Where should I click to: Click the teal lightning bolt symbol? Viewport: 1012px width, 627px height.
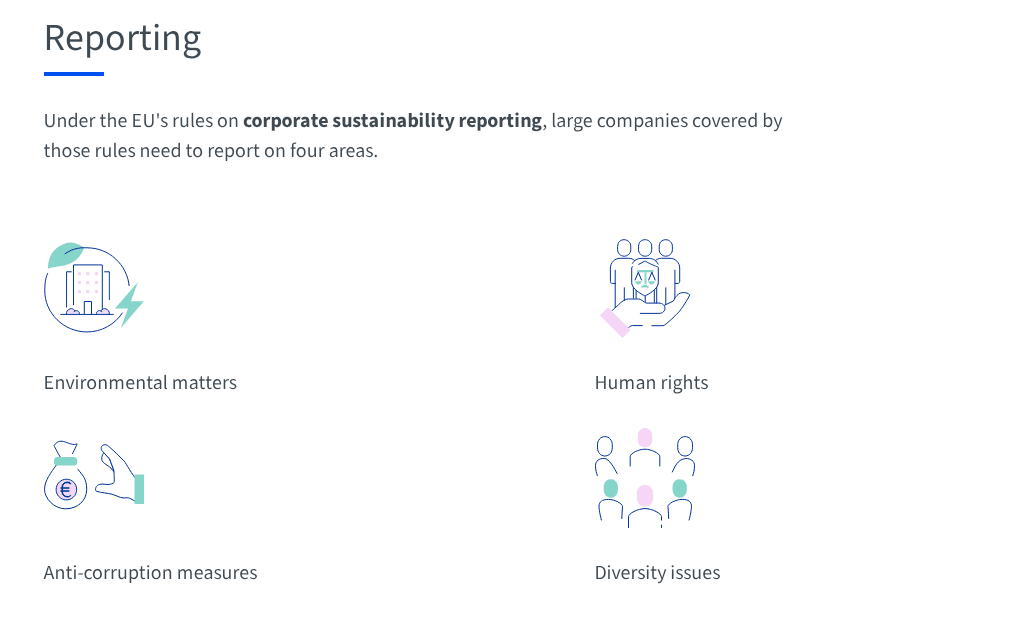coord(130,304)
